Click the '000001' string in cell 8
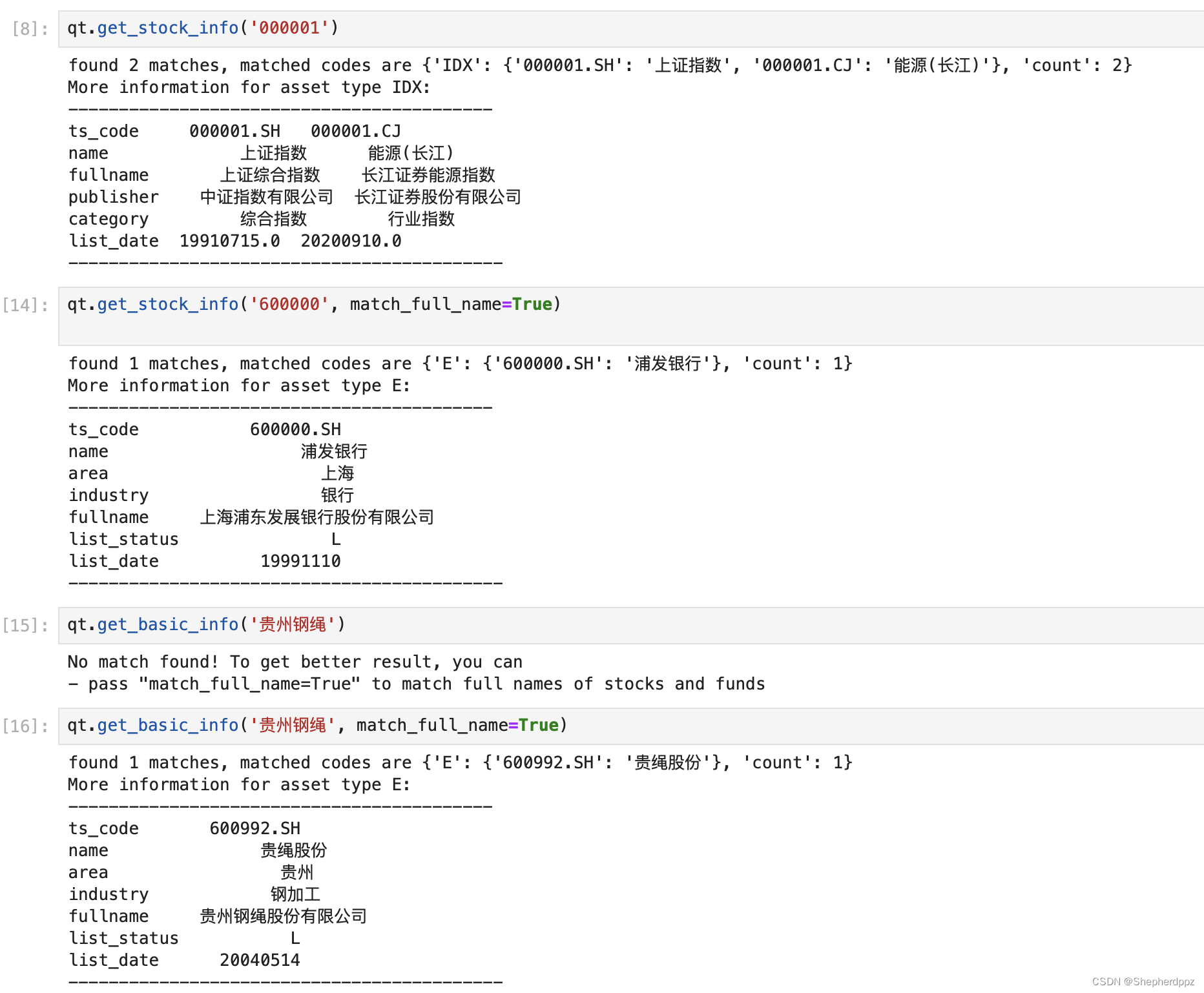1204x993 pixels. click(x=289, y=28)
